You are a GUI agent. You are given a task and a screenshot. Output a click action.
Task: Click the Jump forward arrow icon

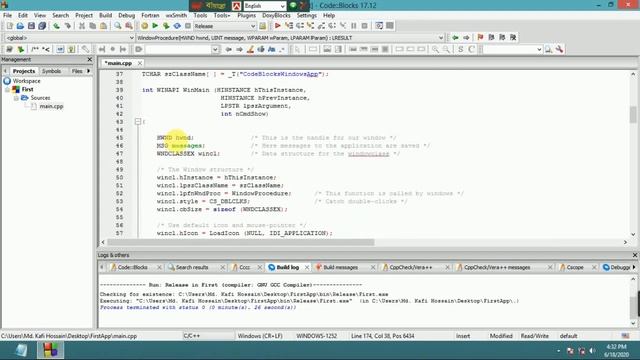click(x=466, y=38)
